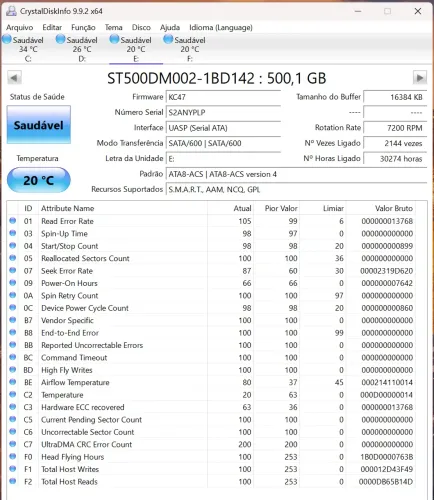Click the Valor Bruto column header
This screenshot has width=434, height=500.
point(381,208)
